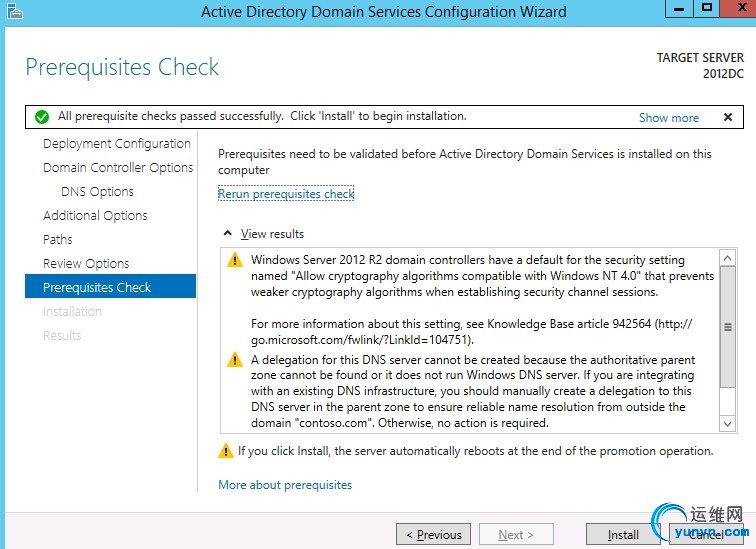The width and height of the screenshot is (756, 549).
Task: Open Domain Controller Options step
Action: [x=118, y=168]
